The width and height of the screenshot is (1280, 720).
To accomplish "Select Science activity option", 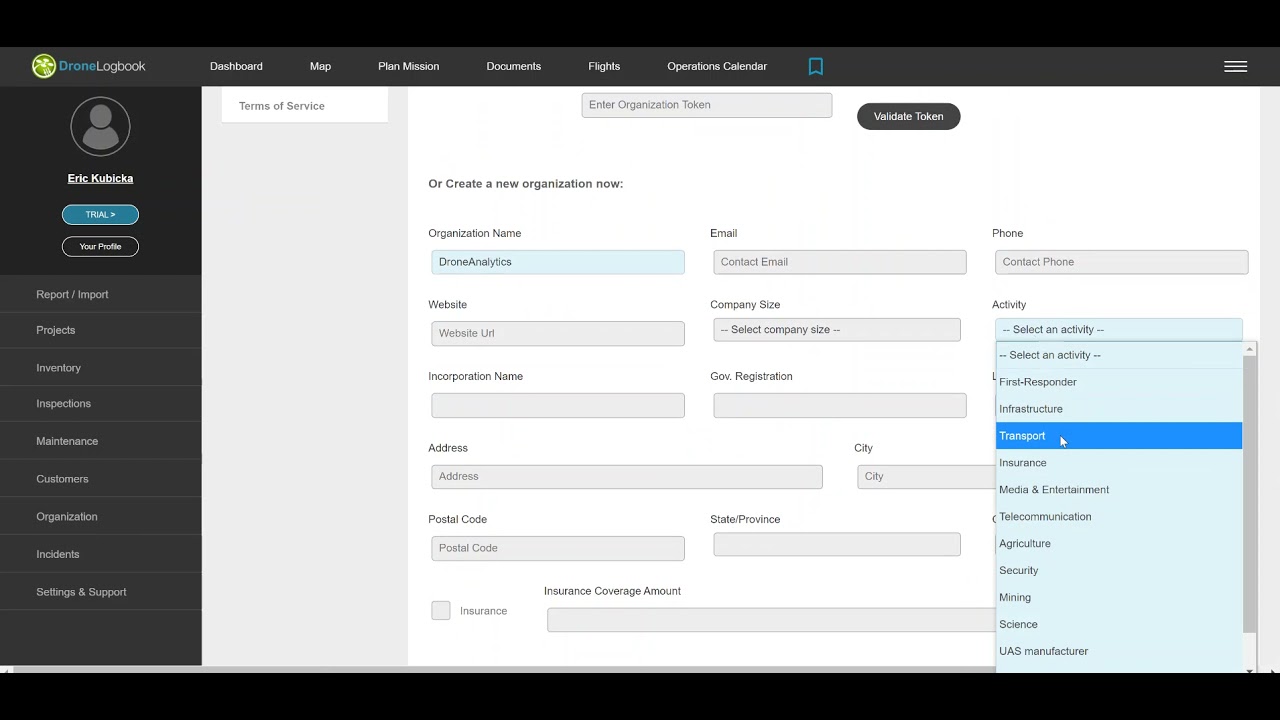I will [1119, 625].
